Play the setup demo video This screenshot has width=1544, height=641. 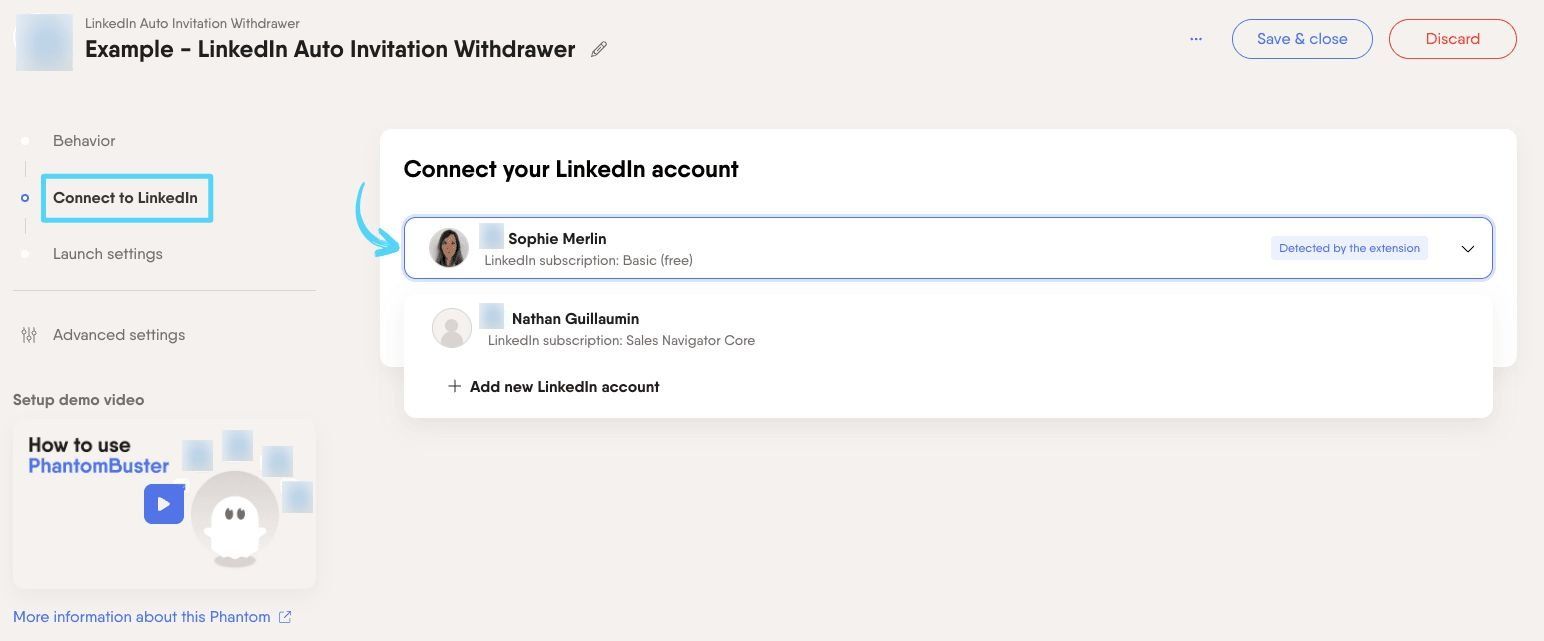click(164, 504)
